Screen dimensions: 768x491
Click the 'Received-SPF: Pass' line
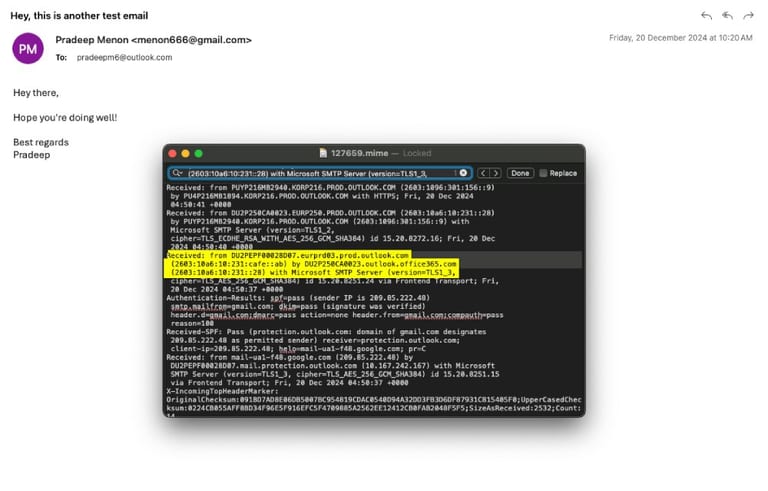coord(326,332)
